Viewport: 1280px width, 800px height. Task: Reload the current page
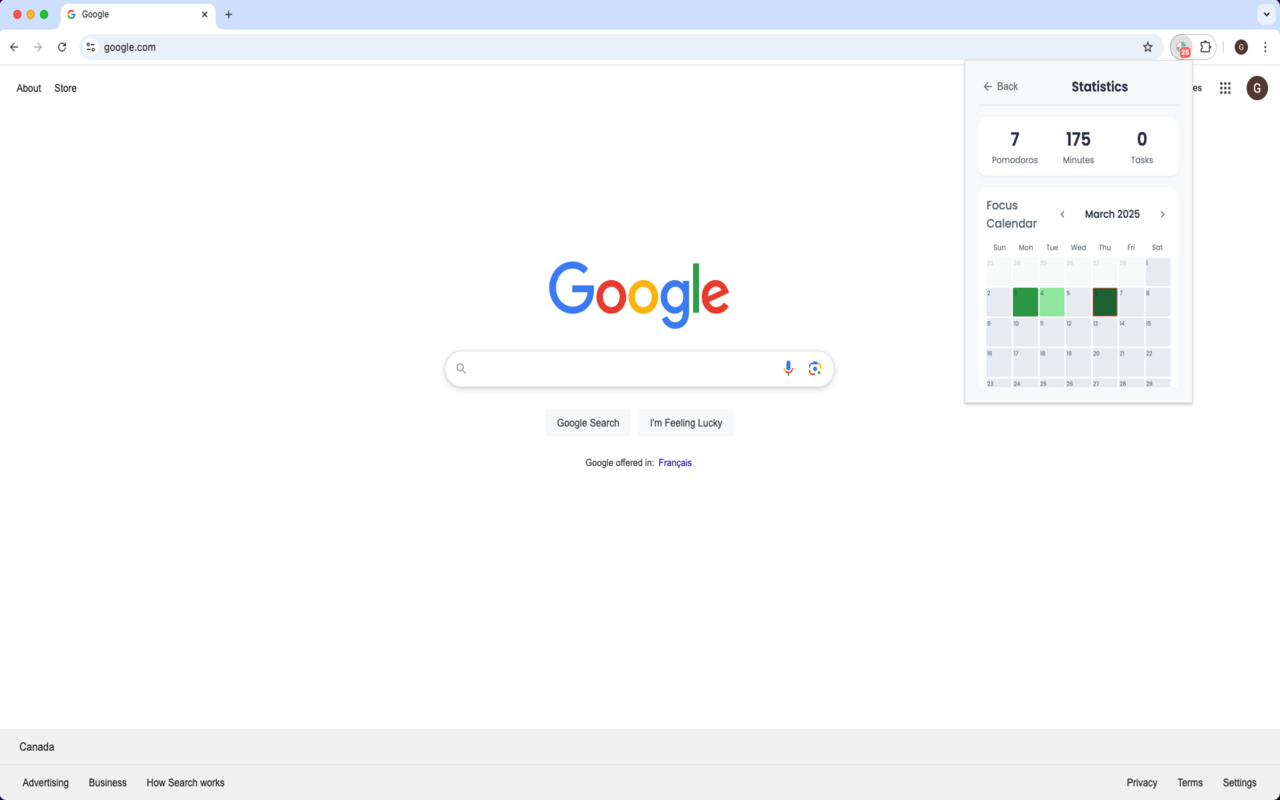click(x=61, y=46)
